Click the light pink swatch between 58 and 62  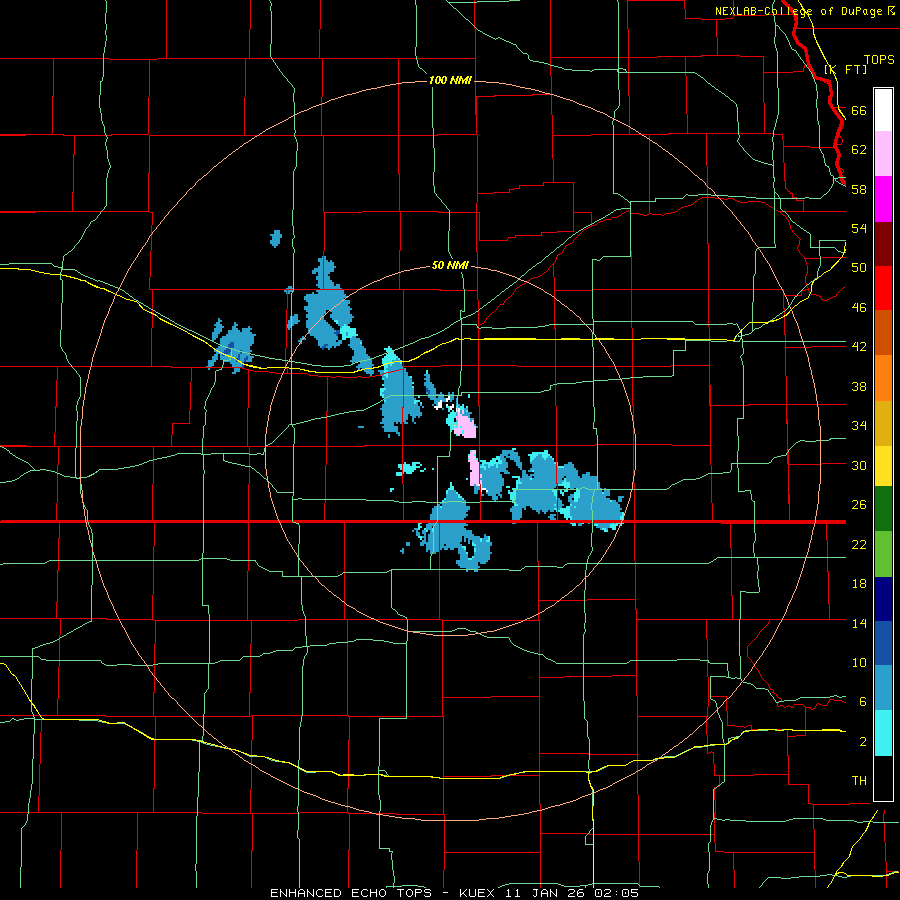(x=883, y=154)
